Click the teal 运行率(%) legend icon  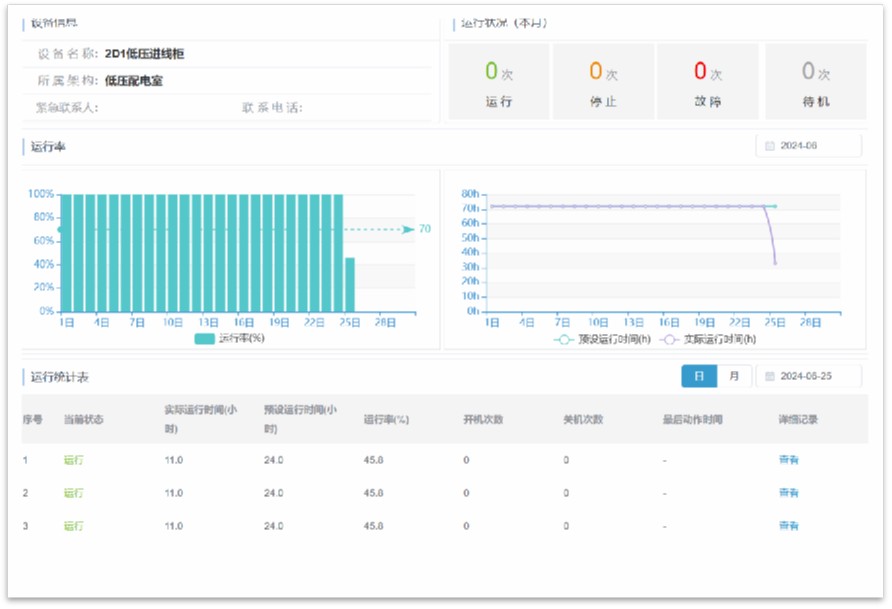pyautogui.click(x=204, y=339)
